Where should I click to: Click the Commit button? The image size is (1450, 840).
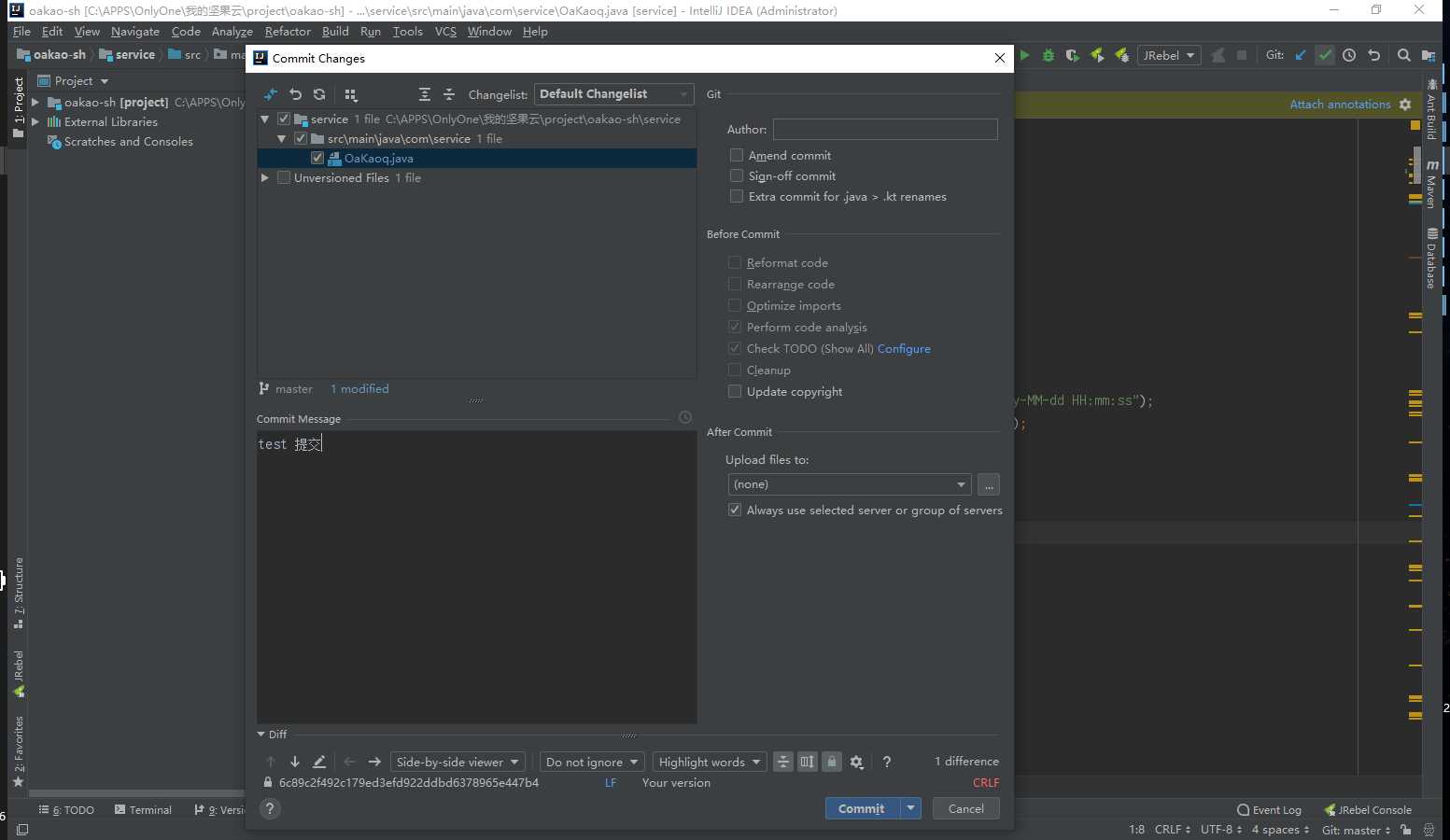coord(862,808)
